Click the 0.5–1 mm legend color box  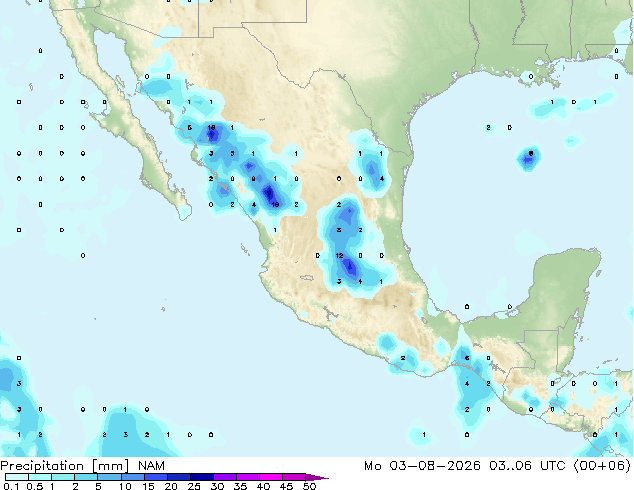(40, 477)
